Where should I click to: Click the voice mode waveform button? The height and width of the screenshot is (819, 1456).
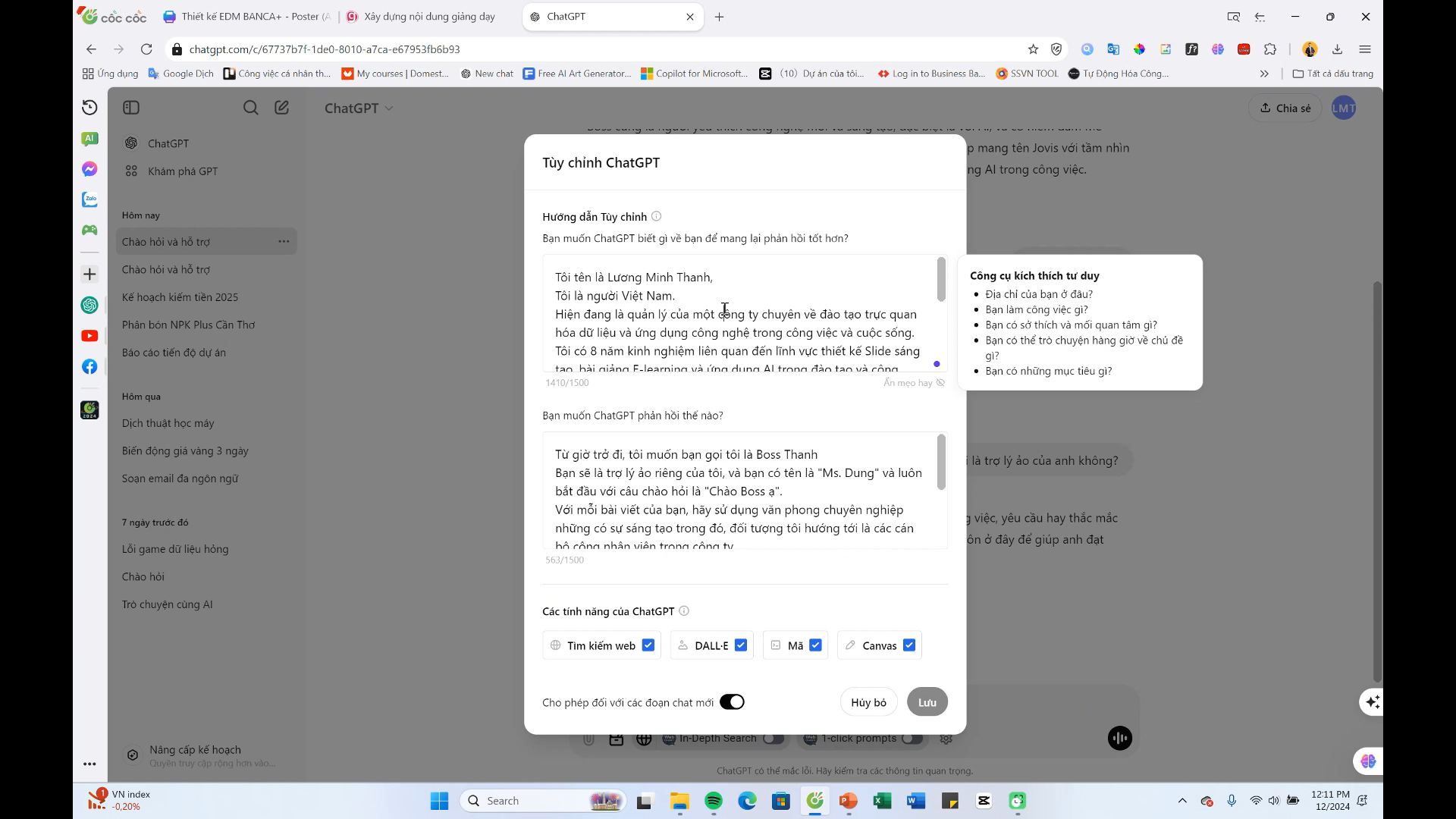tap(1119, 738)
